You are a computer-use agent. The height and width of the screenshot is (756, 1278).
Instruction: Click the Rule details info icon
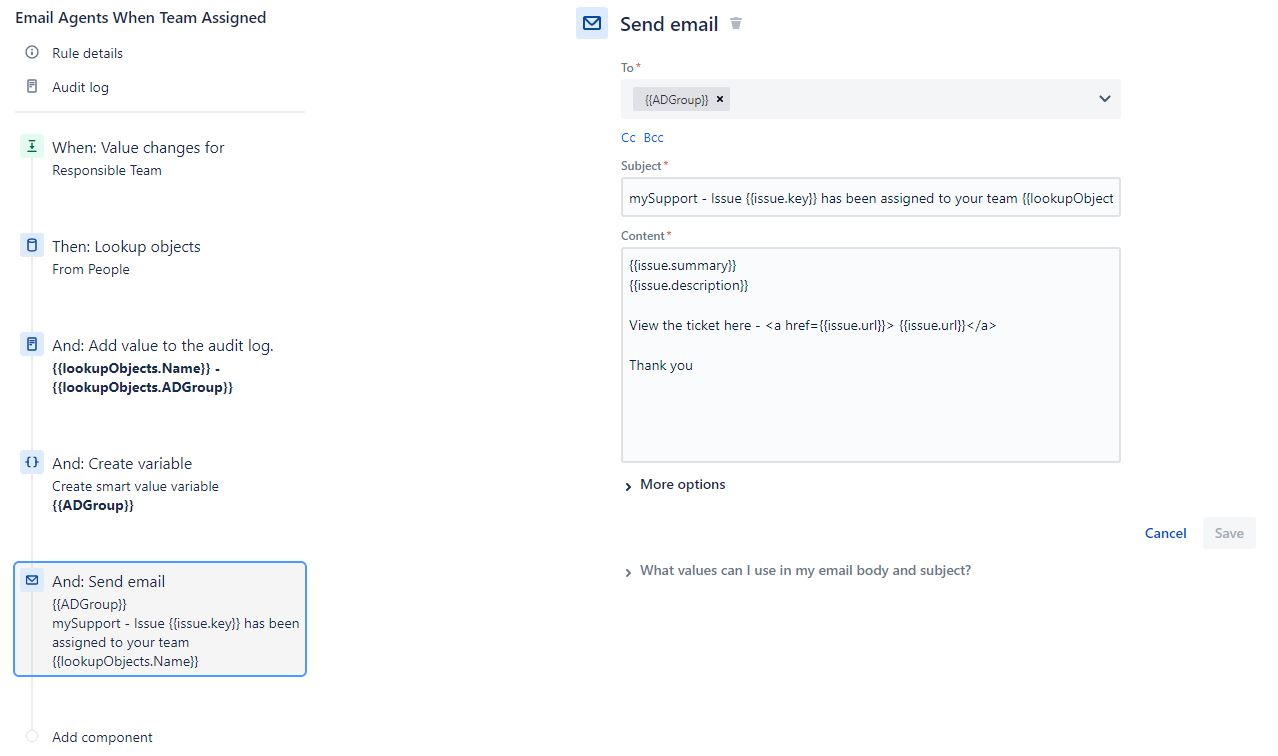click(31, 52)
